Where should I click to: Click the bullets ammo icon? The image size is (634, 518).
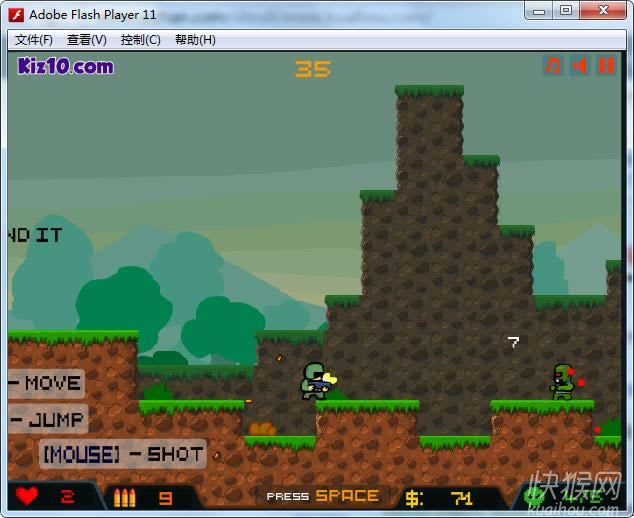tap(124, 497)
